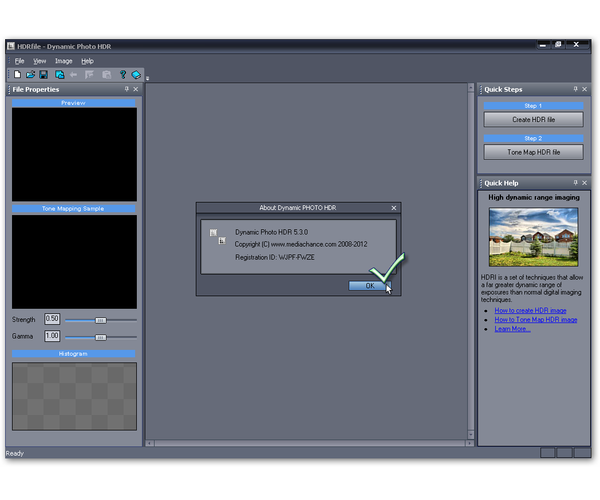Click the Histogram section header bar
Image resolution: width=600 pixels, height=500 pixels.
pyautogui.click(x=73, y=353)
